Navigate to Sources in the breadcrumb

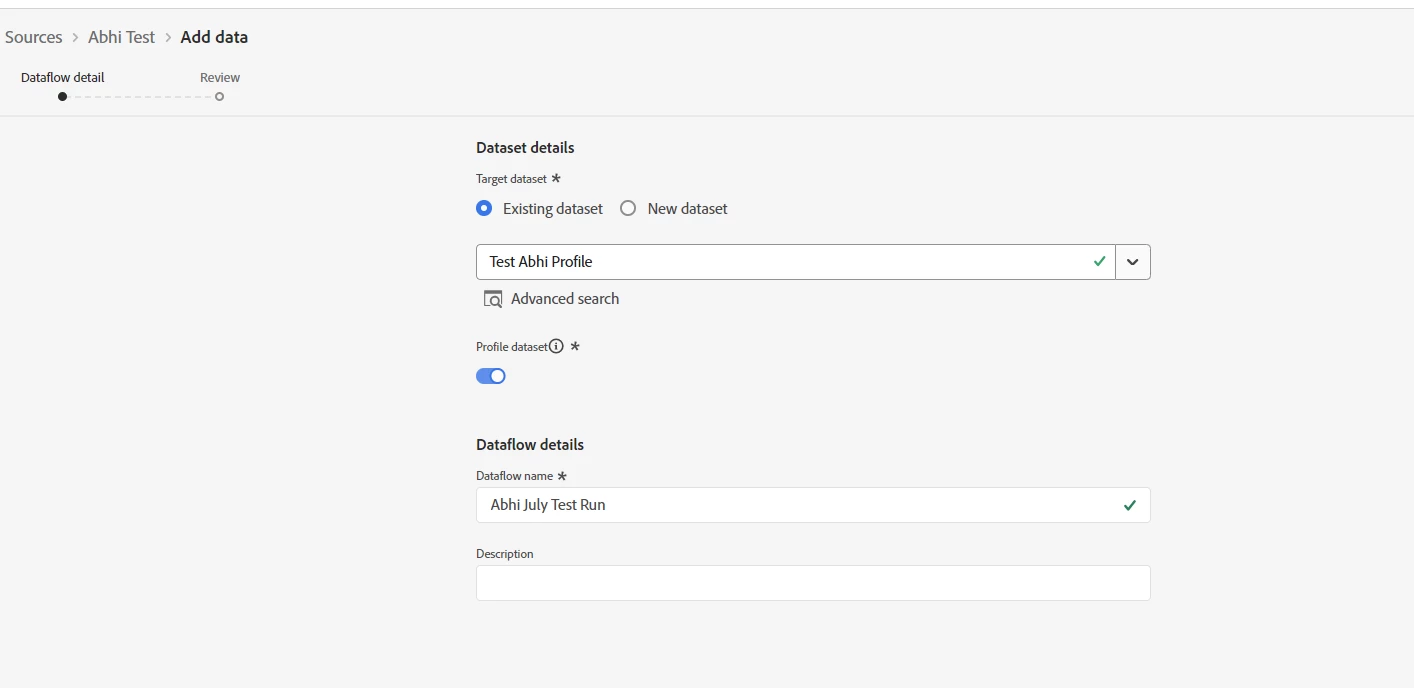pyautogui.click(x=34, y=37)
